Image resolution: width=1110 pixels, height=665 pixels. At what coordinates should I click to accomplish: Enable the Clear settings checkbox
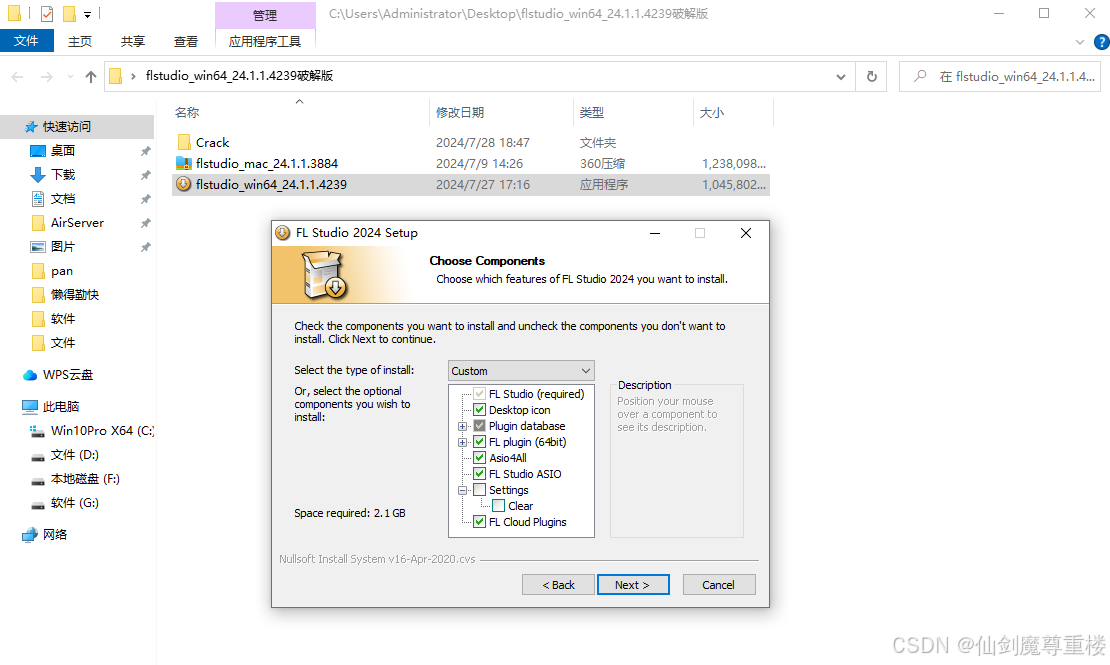pyautogui.click(x=498, y=506)
